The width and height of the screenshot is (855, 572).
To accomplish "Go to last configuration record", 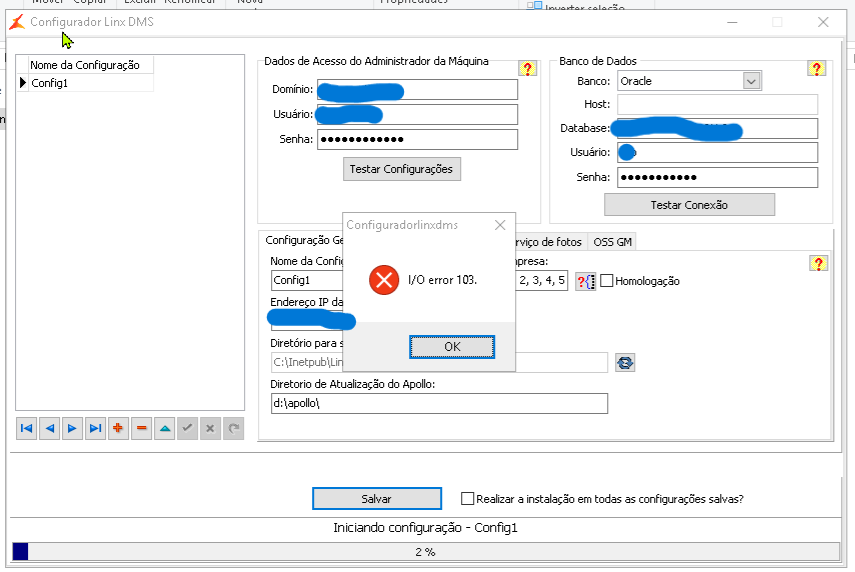I will pos(95,429).
